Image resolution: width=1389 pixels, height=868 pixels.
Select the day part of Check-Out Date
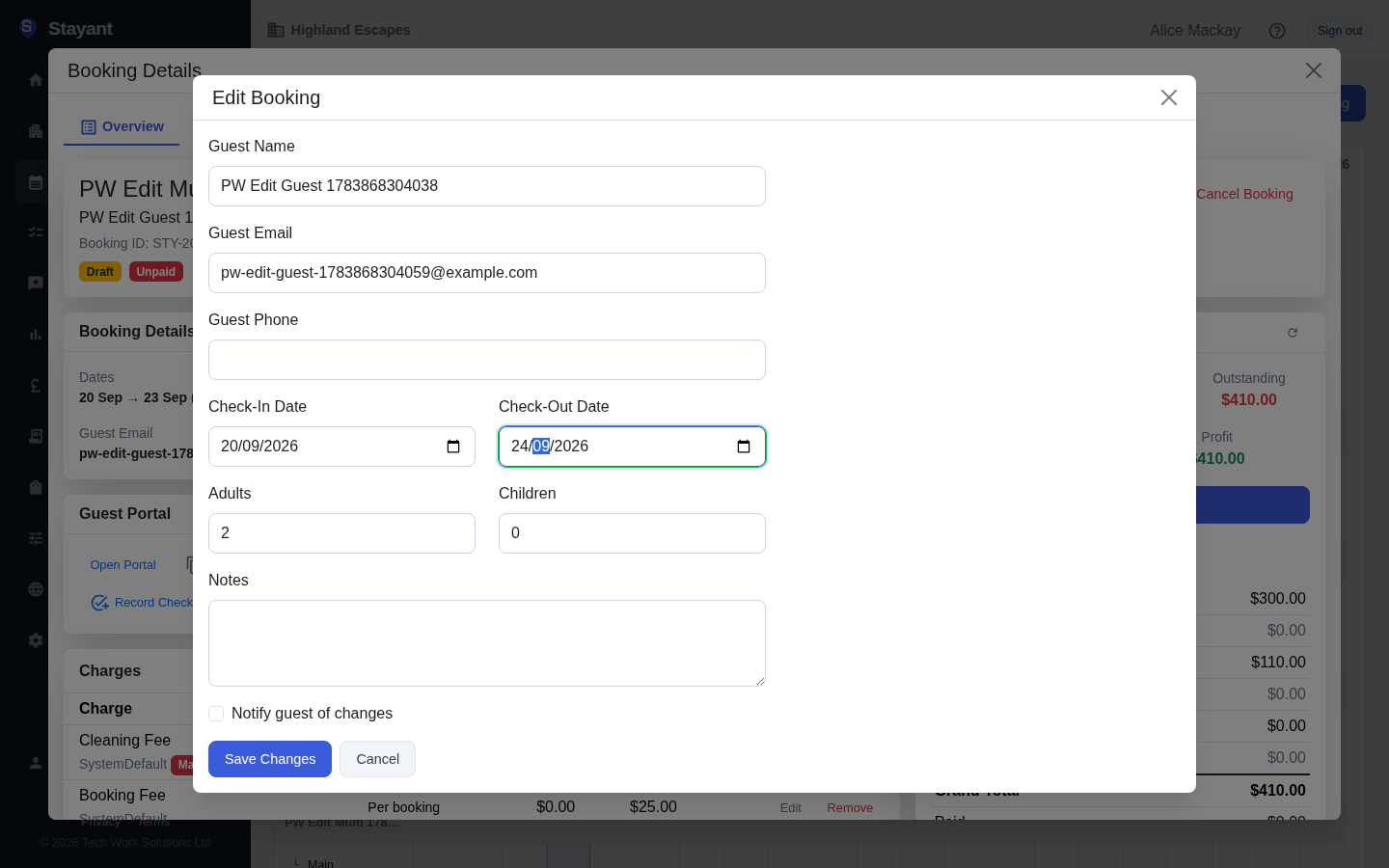[520, 447]
